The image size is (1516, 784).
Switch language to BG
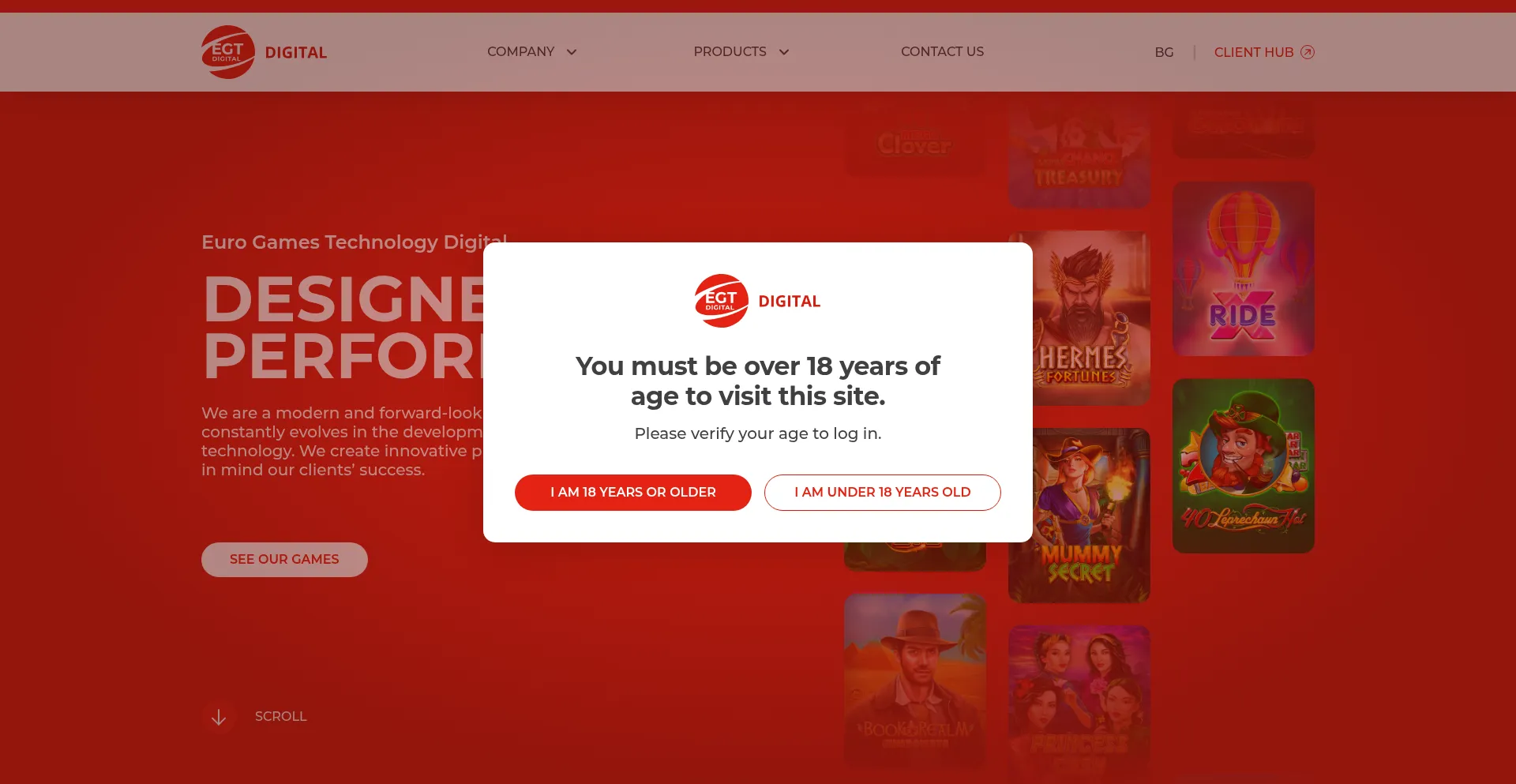(1164, 52)
